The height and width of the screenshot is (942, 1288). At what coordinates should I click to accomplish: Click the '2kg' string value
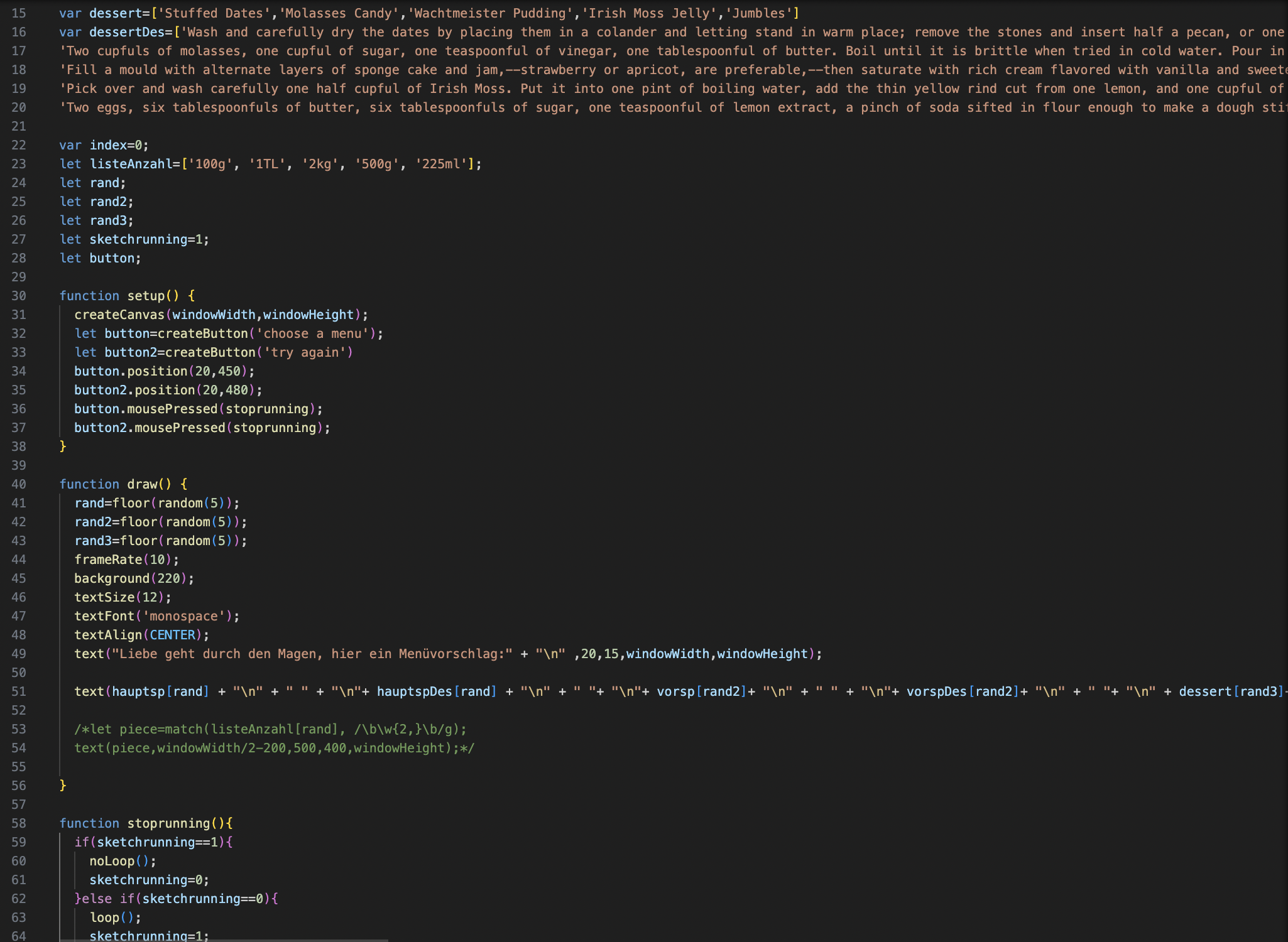pyautogui.click(x=320, y=164)
